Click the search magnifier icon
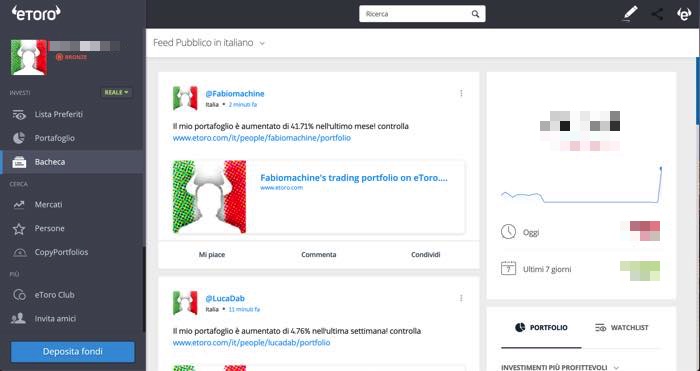The width and height of the screenshot is (700, 371). [475, 14]
